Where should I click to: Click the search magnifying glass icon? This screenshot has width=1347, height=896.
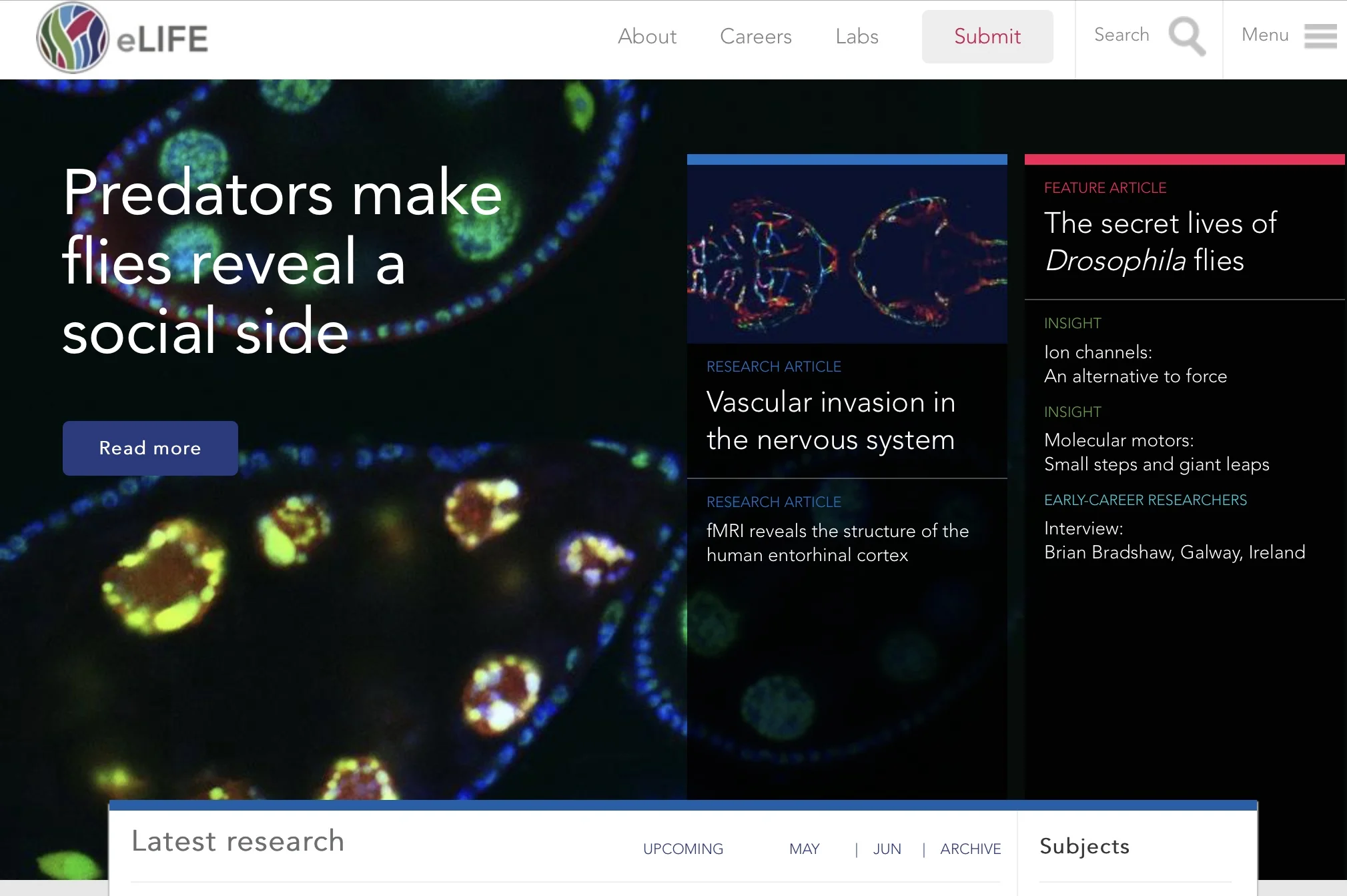1187,36
